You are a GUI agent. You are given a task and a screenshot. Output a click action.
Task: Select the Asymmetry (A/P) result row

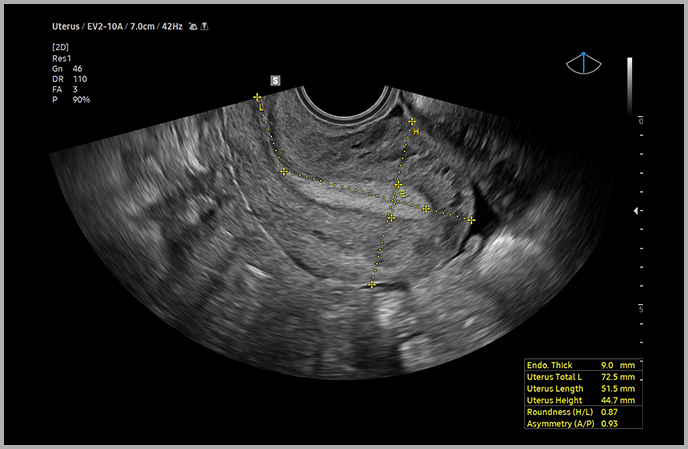click(x=581, y=424)
